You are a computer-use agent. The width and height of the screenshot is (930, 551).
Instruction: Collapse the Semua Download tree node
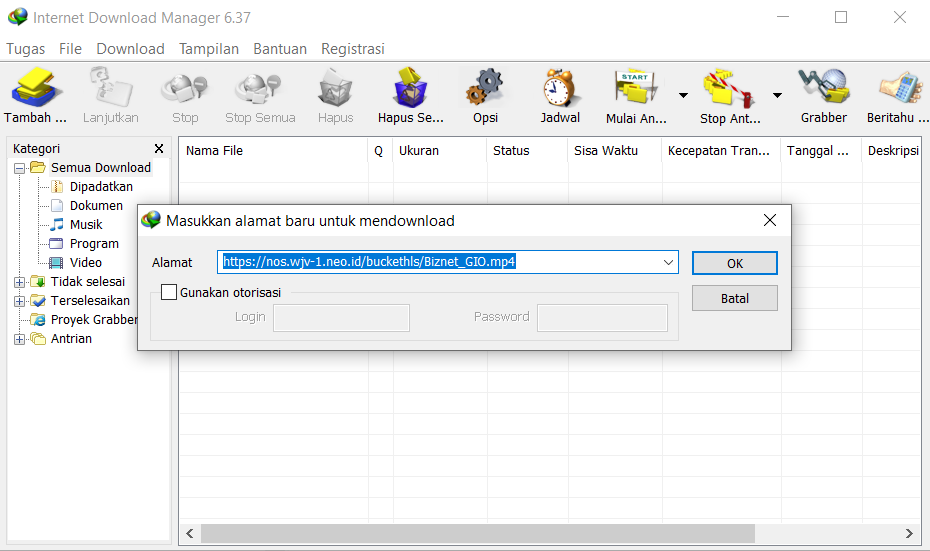(19, 168)
